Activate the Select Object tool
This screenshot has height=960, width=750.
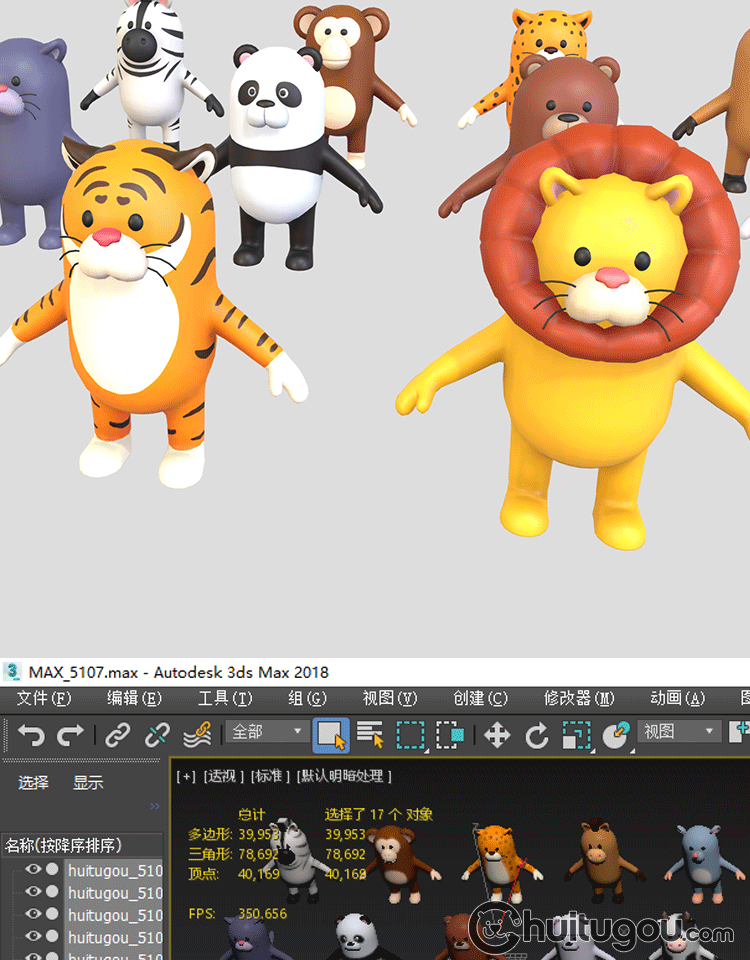[331, 736]
